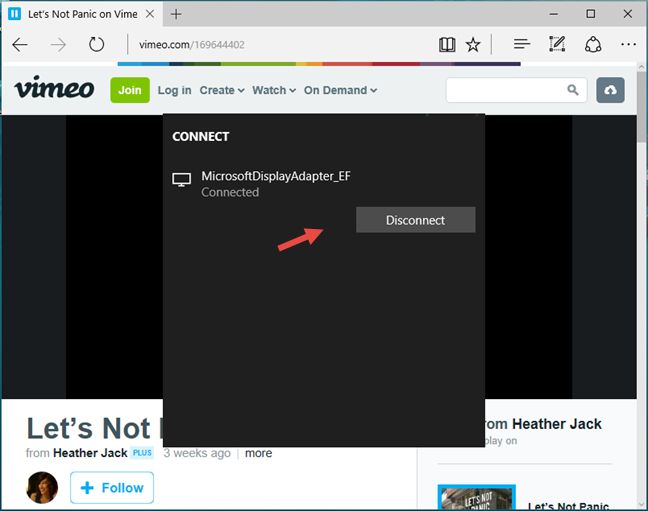Click the PLUS badge next to Heather Jack

click(x=142, y=453)
